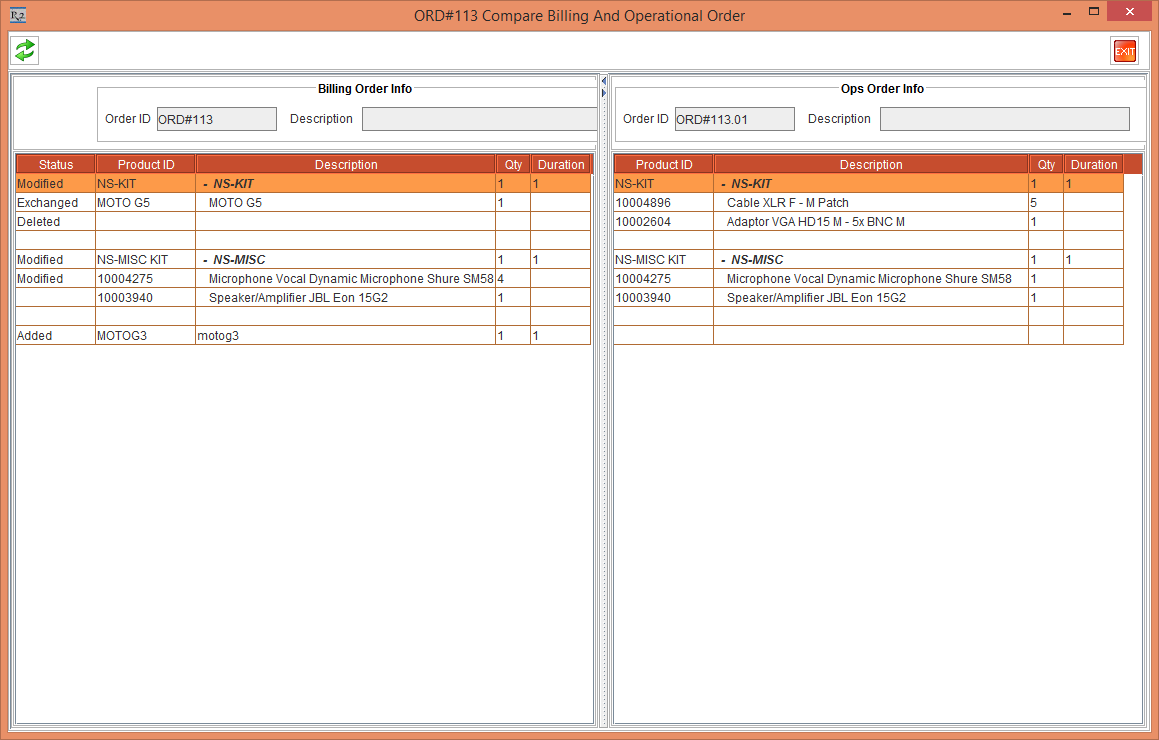The height and width of the screenshot is (740, 1159).
Task: Click the Status column header
Action: (56, 165)
